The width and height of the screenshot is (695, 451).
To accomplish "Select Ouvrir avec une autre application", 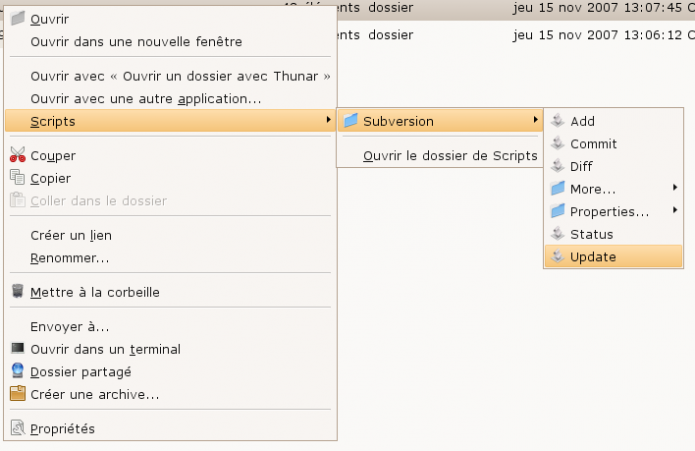I will (146, 98).
